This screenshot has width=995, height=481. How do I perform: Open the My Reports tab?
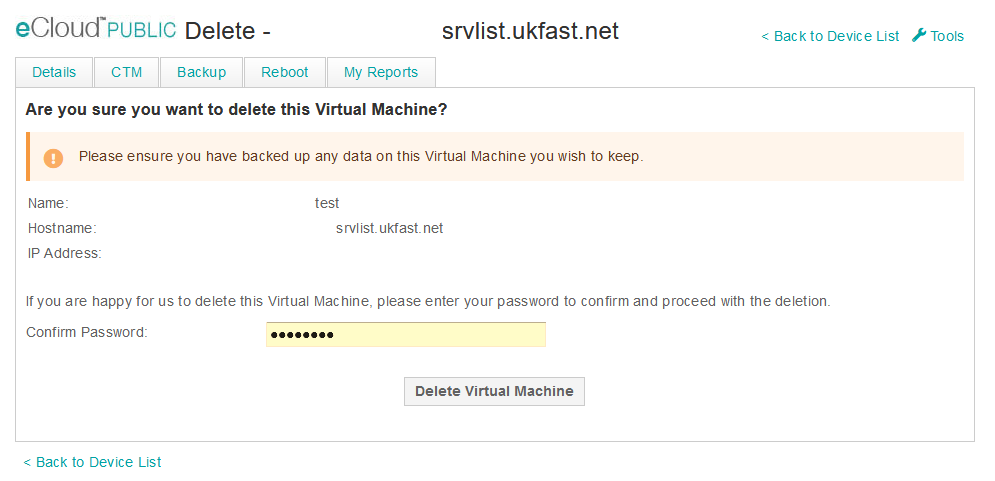tap(380, 72)
